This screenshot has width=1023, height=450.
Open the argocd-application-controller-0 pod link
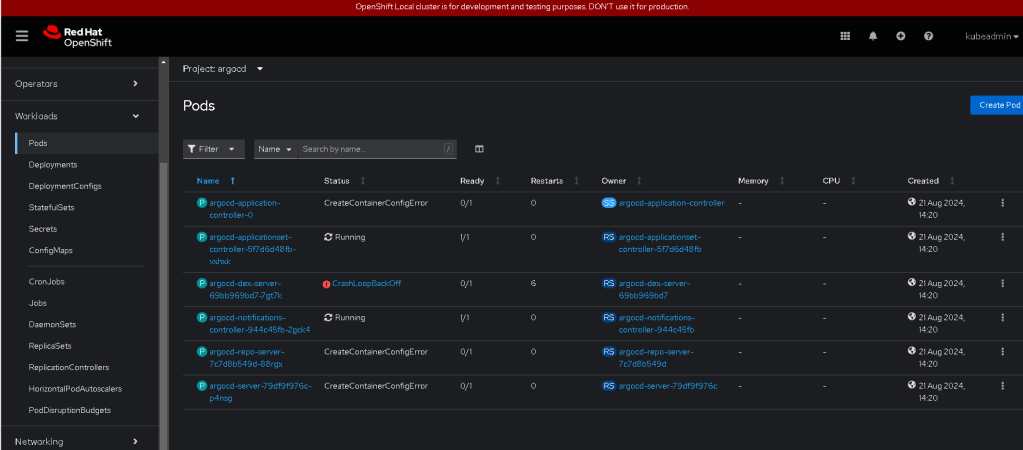tap(245, 208)
